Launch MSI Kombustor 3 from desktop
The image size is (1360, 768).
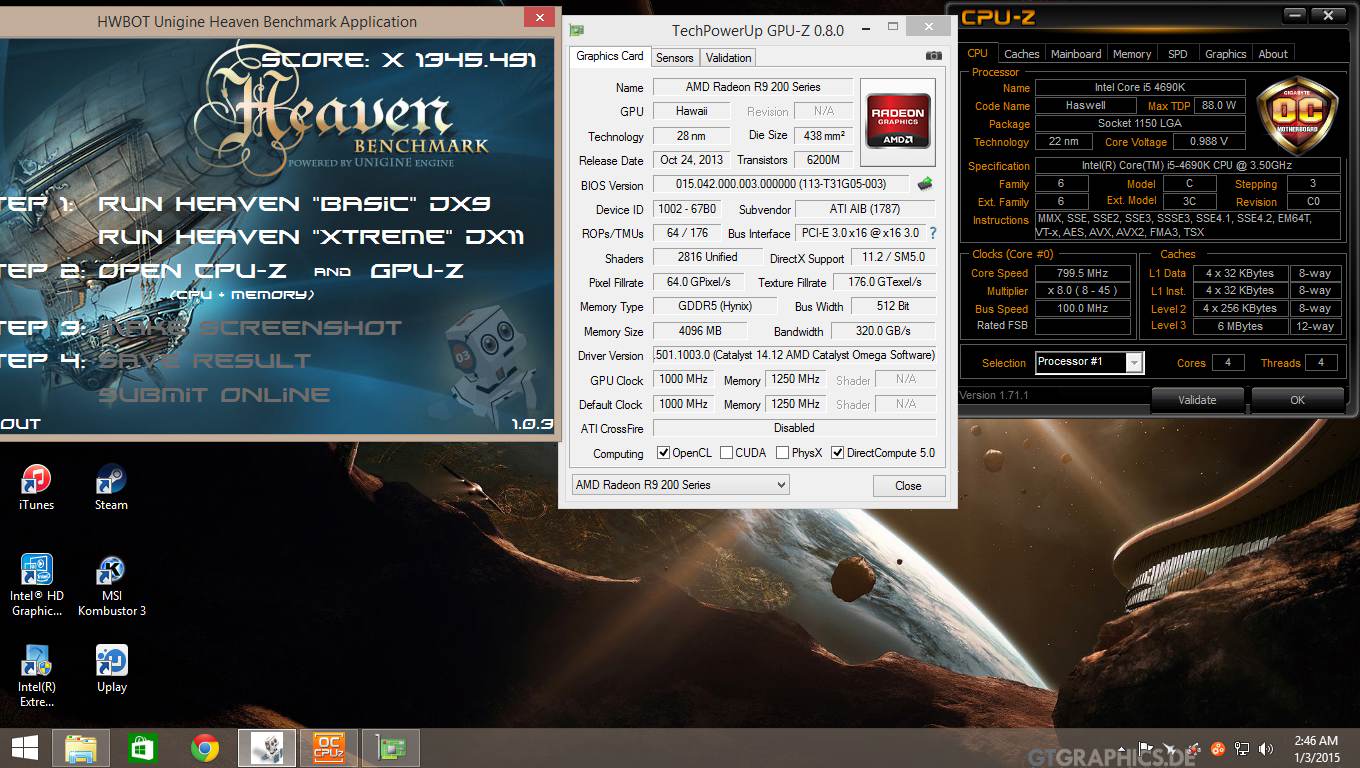(x=112, y=586)
